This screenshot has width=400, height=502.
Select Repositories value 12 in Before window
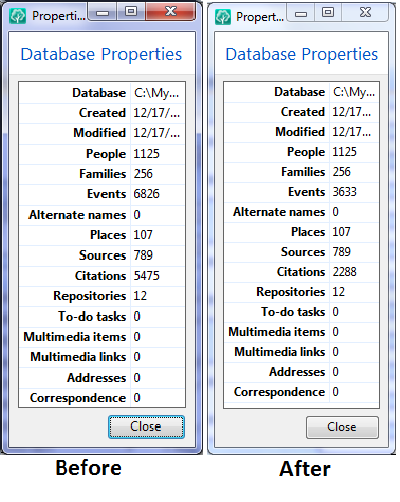140,296
